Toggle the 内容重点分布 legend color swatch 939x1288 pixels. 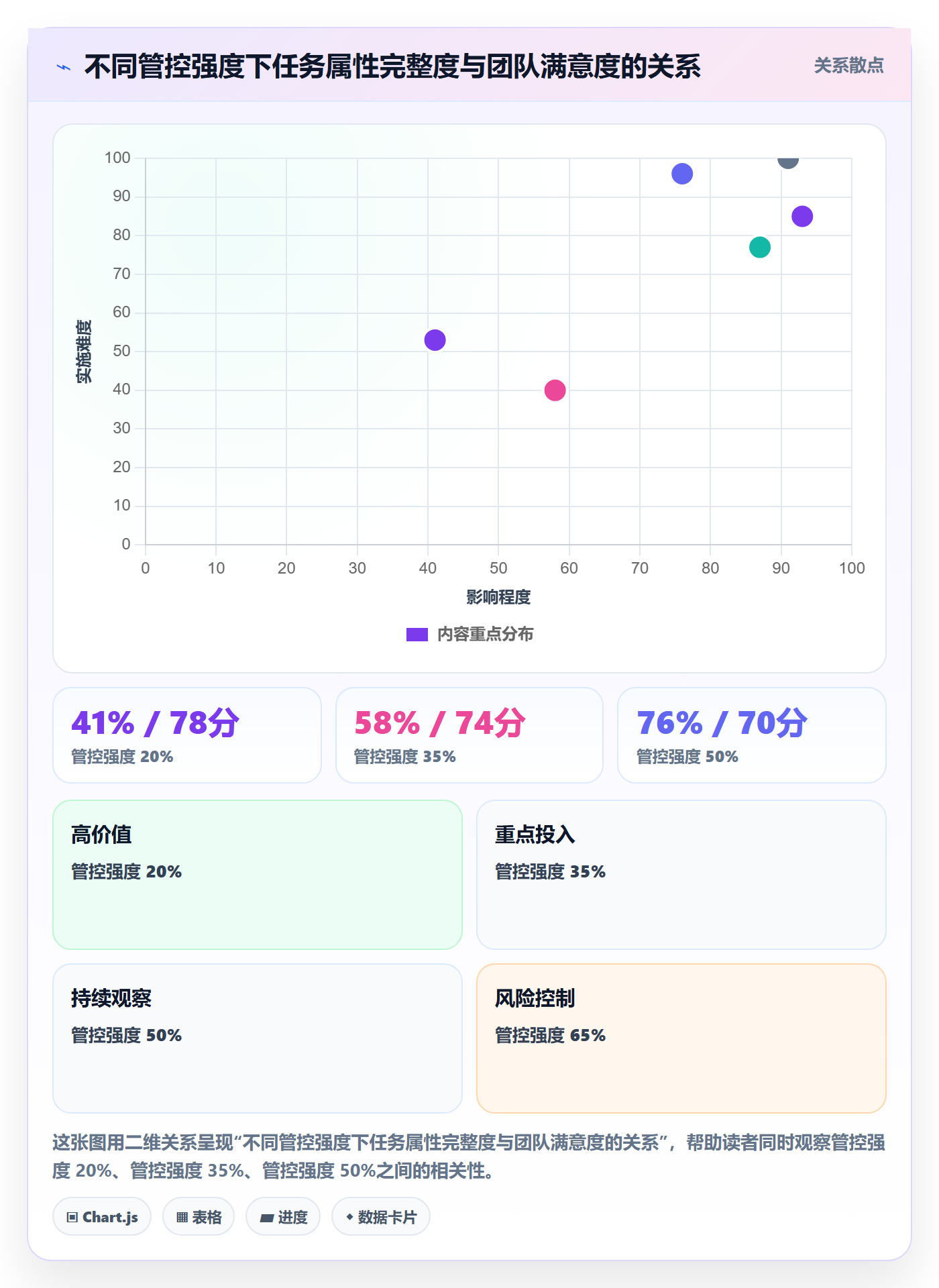point(417,634)
